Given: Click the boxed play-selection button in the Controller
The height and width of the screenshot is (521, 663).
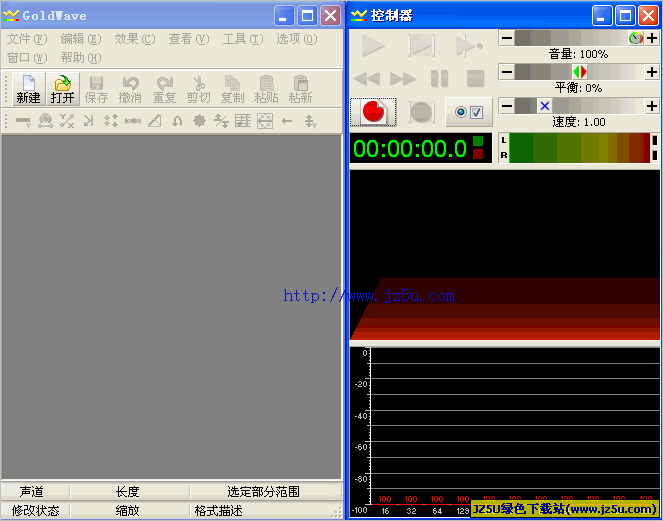Looking at the screenshot, I should point(421,45).
